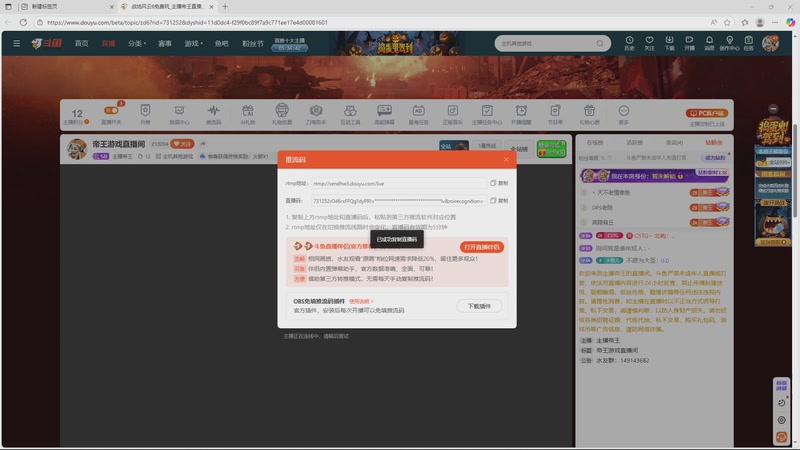Viewport: 800px width, 450px height.
Task: Open the 关注 heart icon in the header
Action: [x=649, y=43]
